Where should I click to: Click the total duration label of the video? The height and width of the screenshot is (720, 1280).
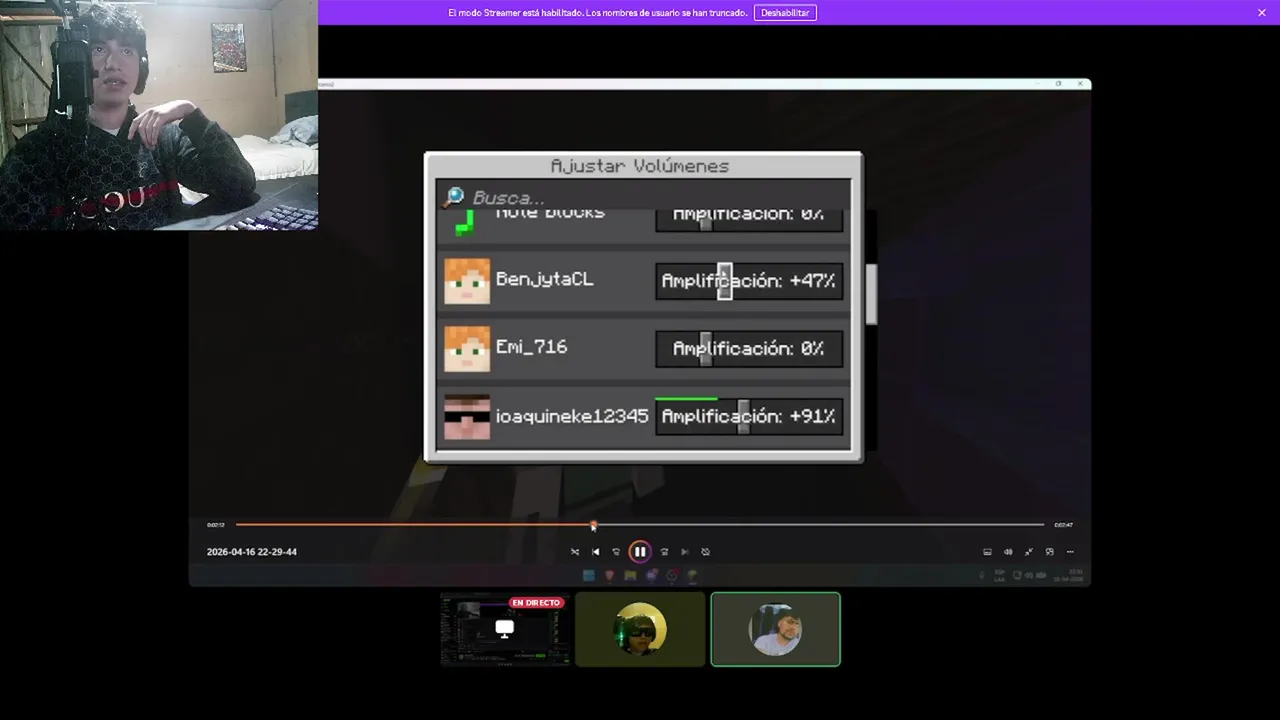pyautogui.click(x=1064, y=525)
